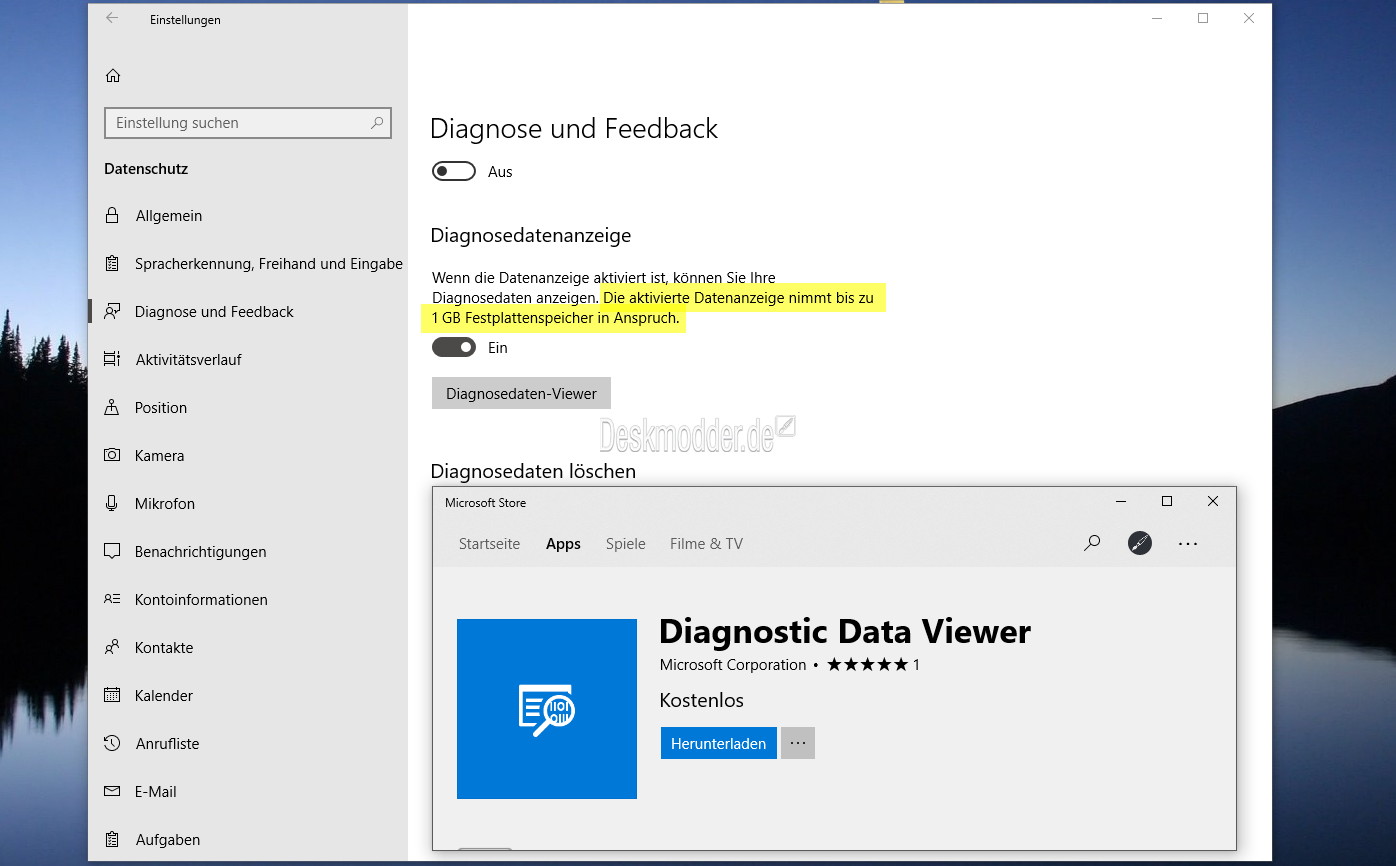This screenshot has width=1396, height=866.
Task: Click the envelope icon beside E-Mail
Action: (x=113, y=791)
